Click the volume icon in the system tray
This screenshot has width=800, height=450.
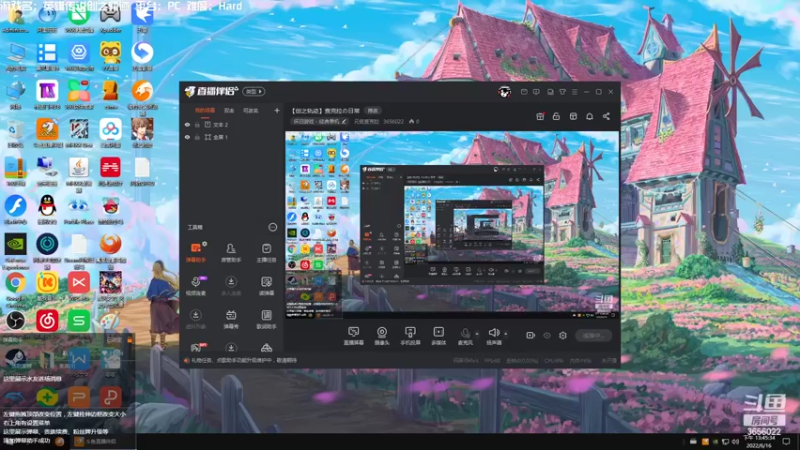[735, 442]
